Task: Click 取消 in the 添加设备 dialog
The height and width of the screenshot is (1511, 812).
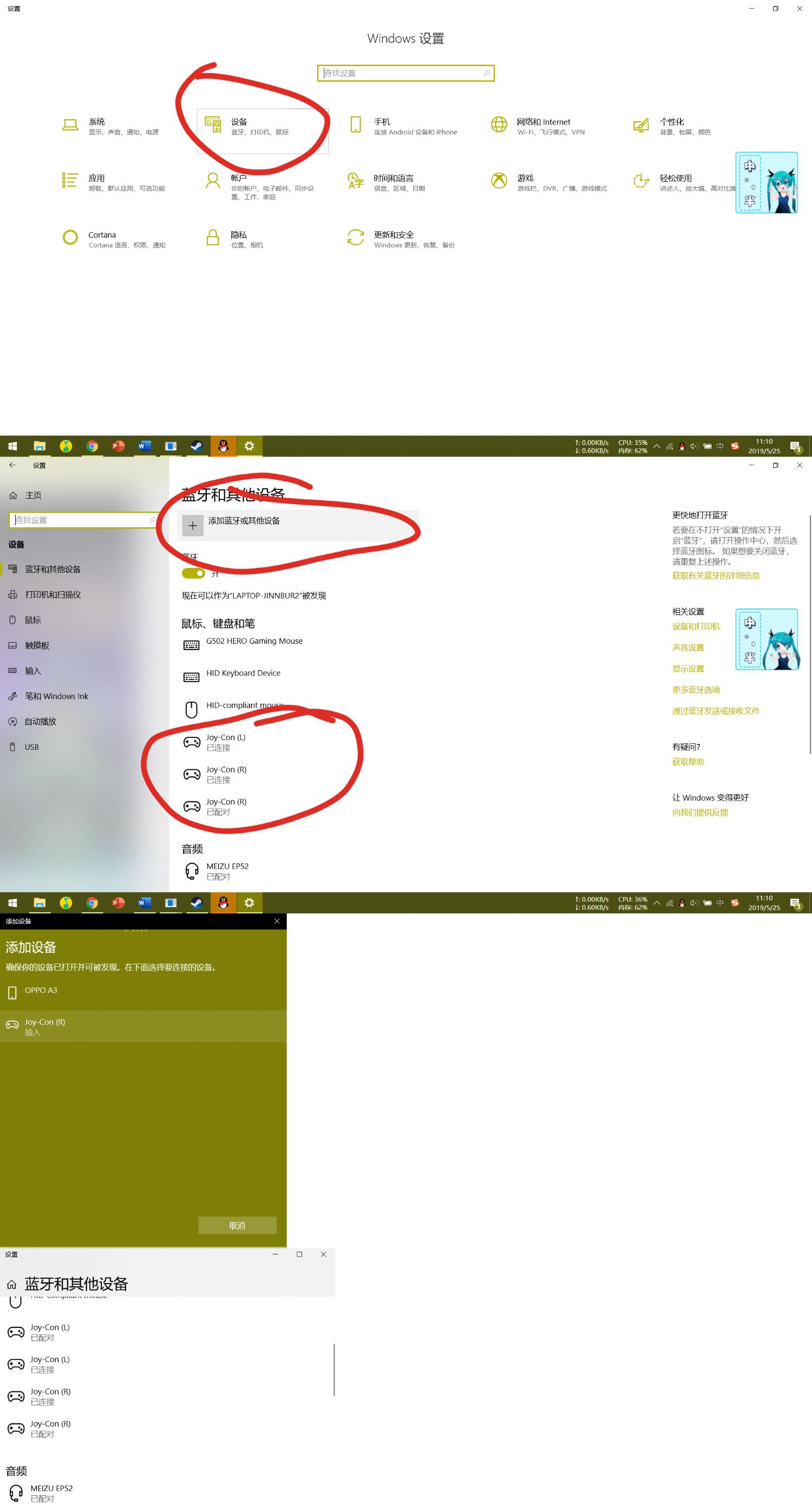Action: [x=237, y=1225]
